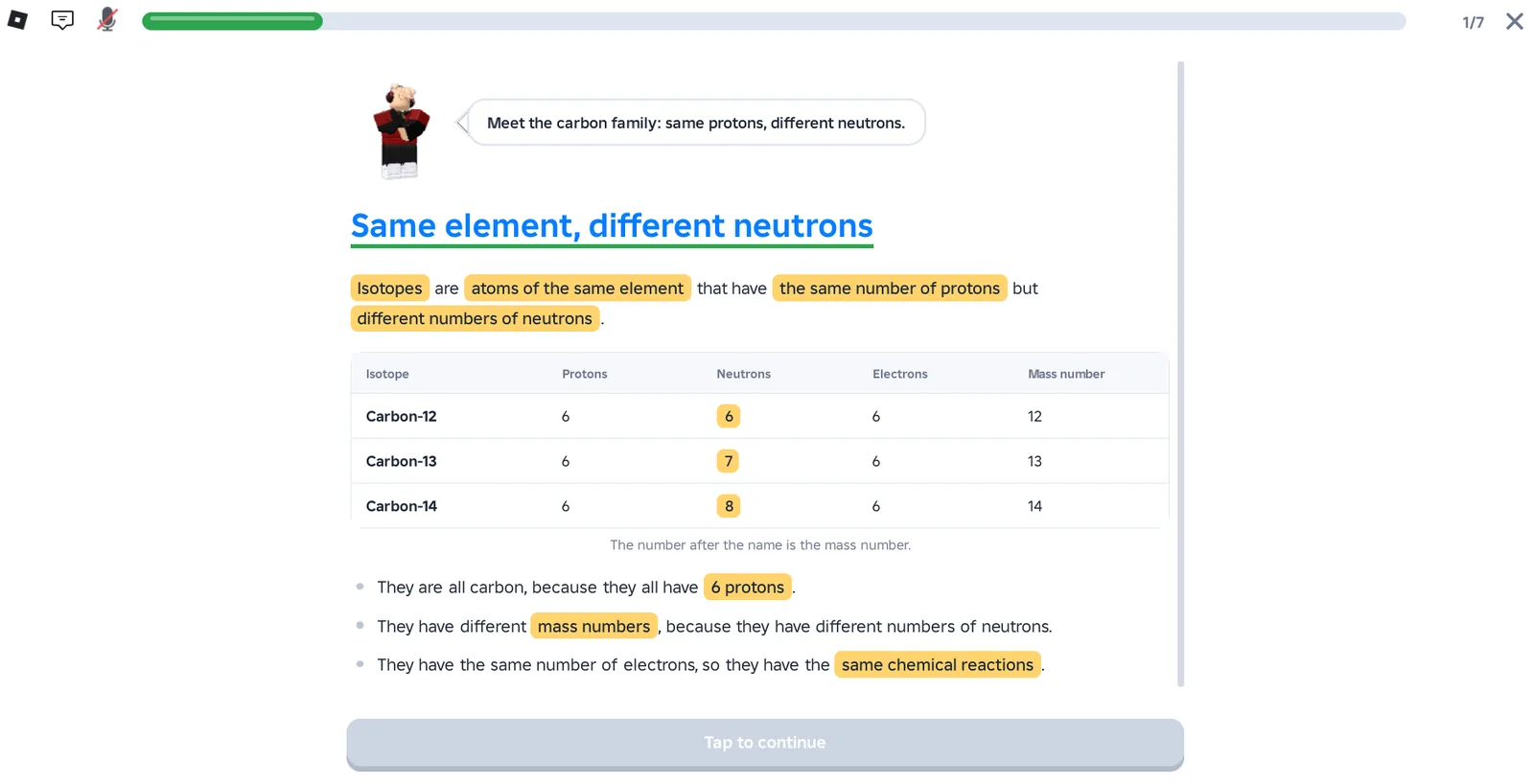Screen dimensions: 1534x784
Task: Select the 'Carbon-13' row label
Action: click(401, 461)
